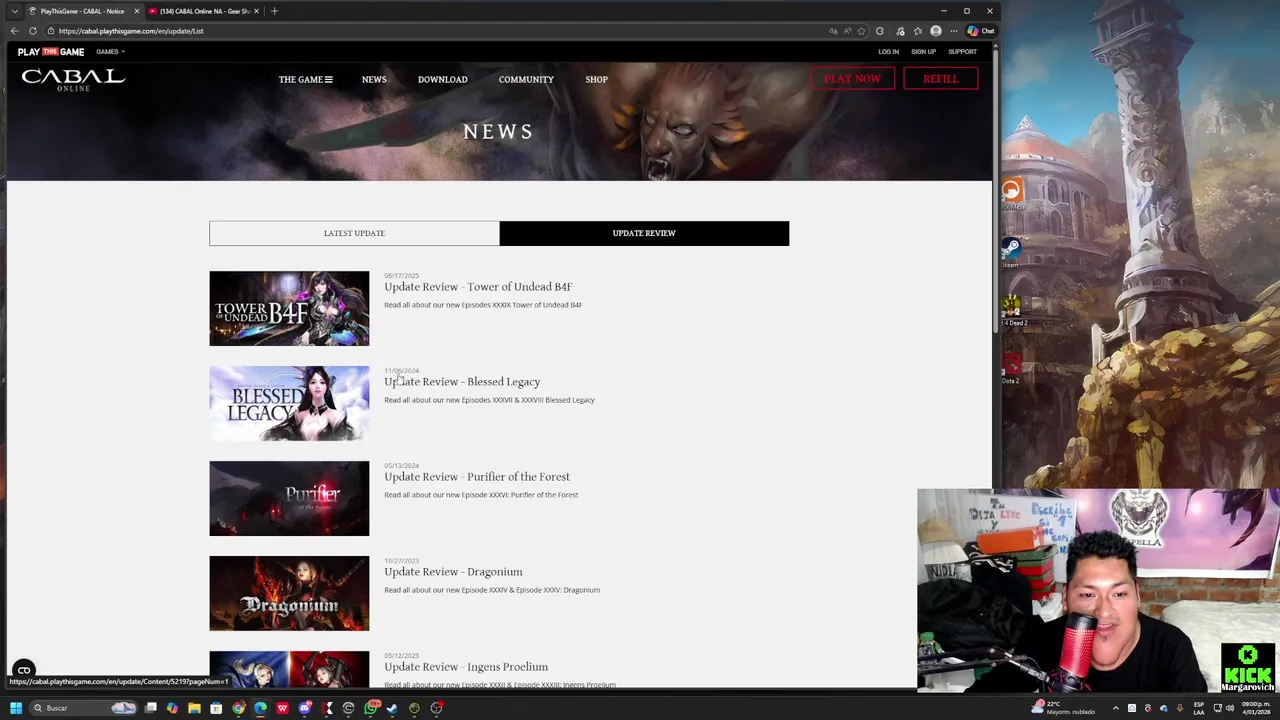1280x720 pixels.
Task: Show hidden system tray icons chevron
Action: (x=1116, y=708)
